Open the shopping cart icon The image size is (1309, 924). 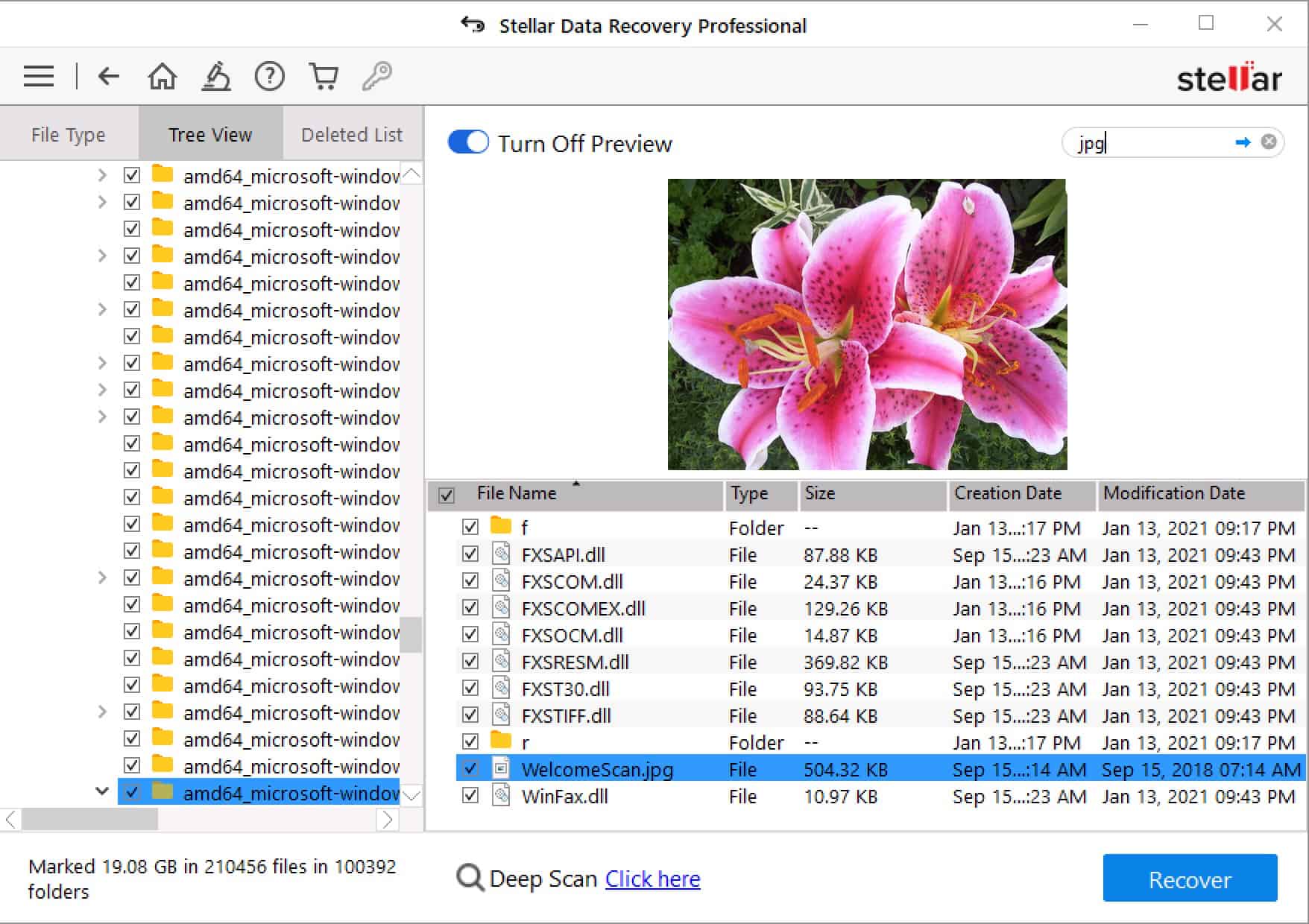[324, 76]
